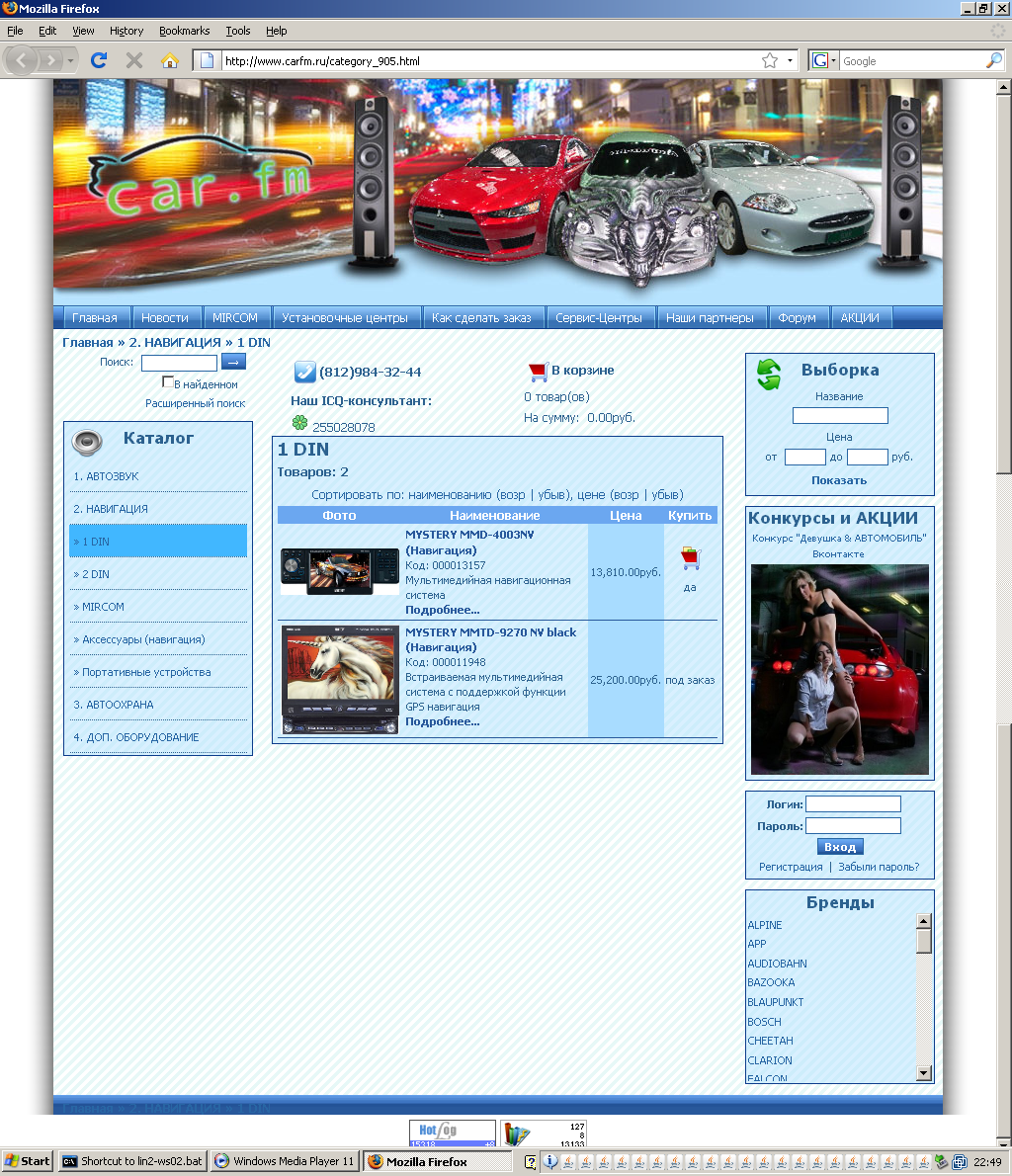Open Shortcut to lin2-ws02.bat taskbar item
Screen dimensions: 1012x1176
(132, 1161)
